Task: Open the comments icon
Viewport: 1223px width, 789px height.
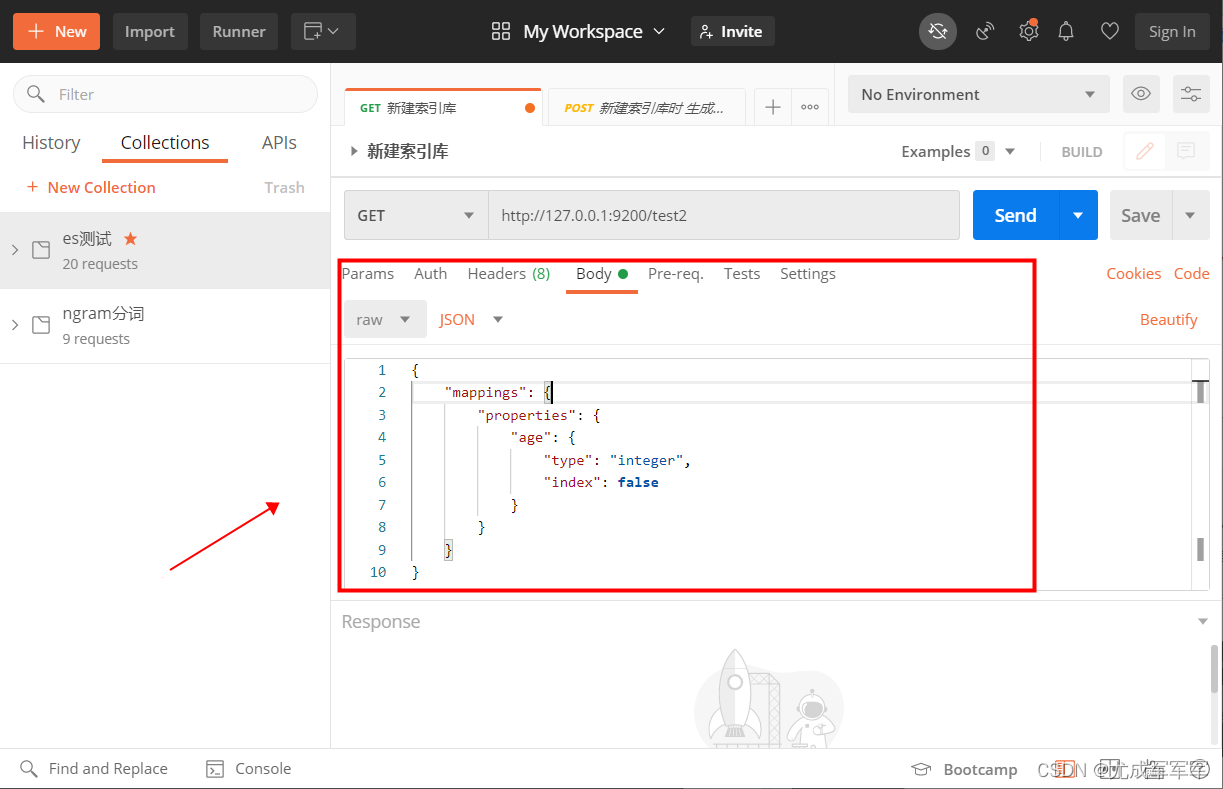Action: point(1186,151)
